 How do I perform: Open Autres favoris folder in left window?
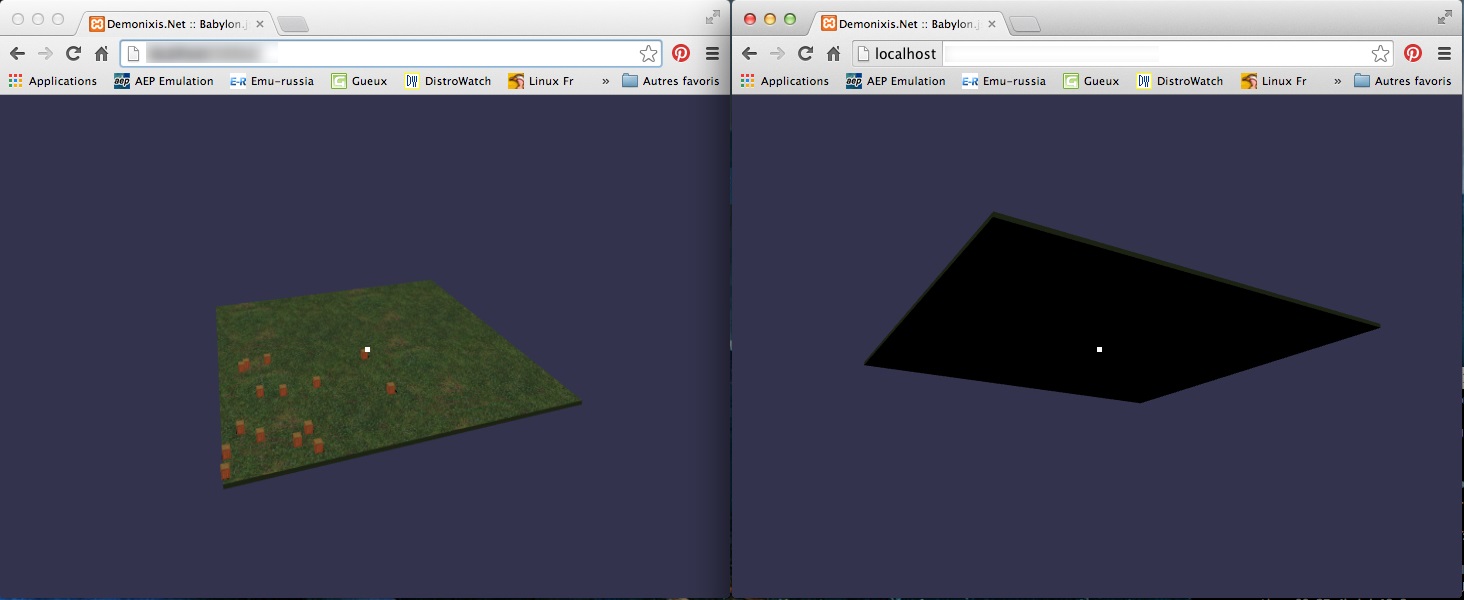pos(670,81)
